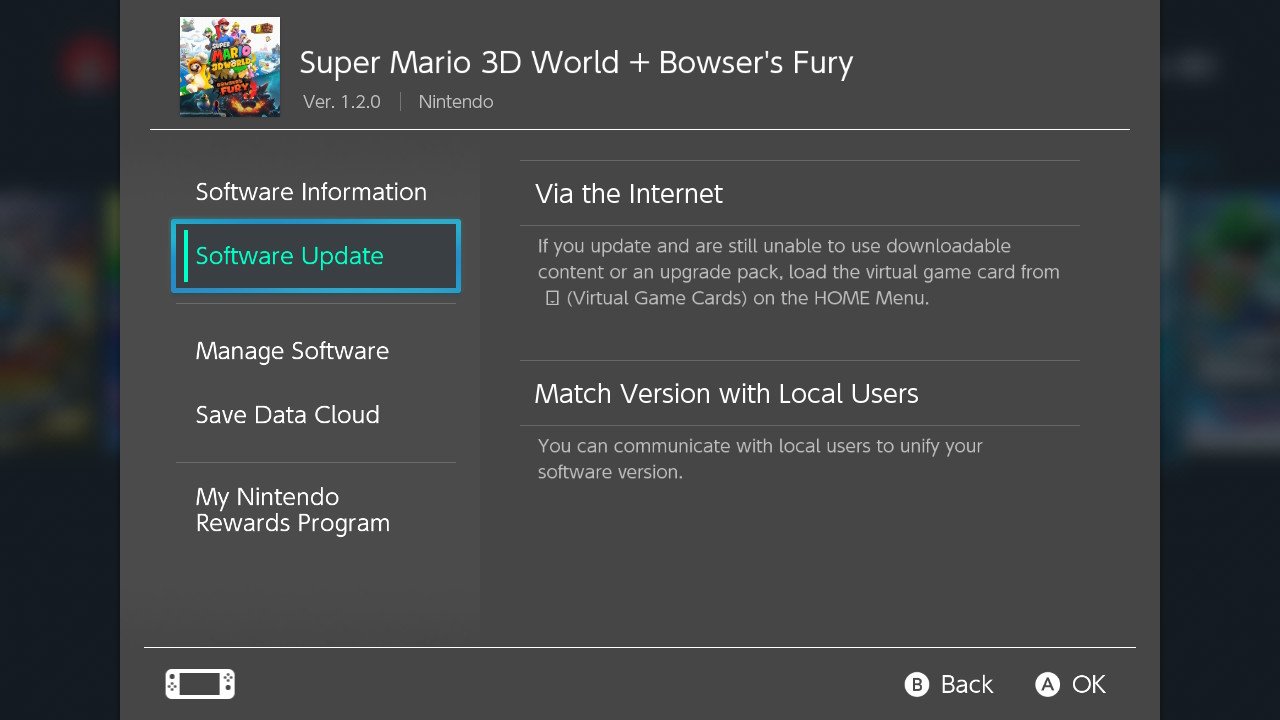Confirm with the OK button
Image resolution: width=1280 pixels, height=720 pixels.
[1089, 684]
